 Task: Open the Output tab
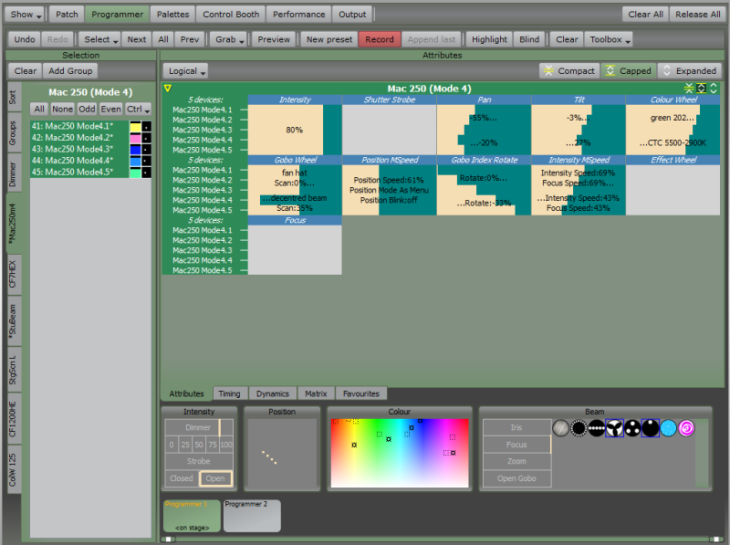(x=352, y=14)
